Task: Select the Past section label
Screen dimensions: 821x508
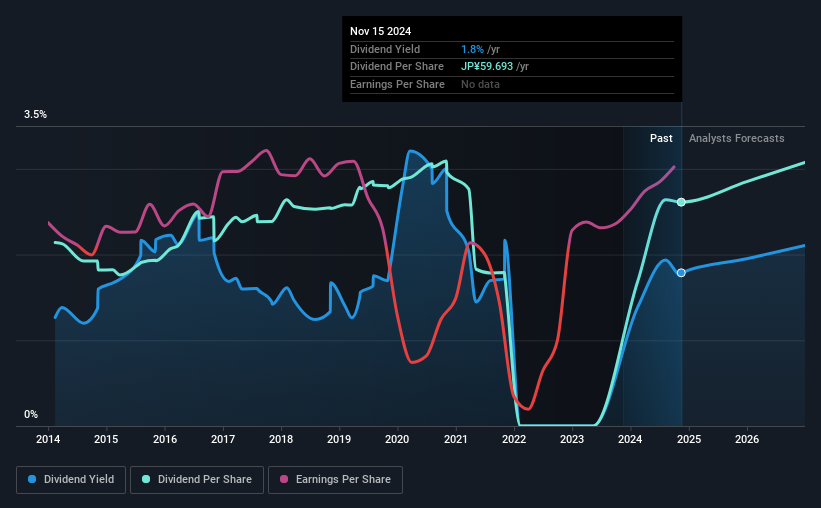Action: pyautogui.click(x=661, y=138)
